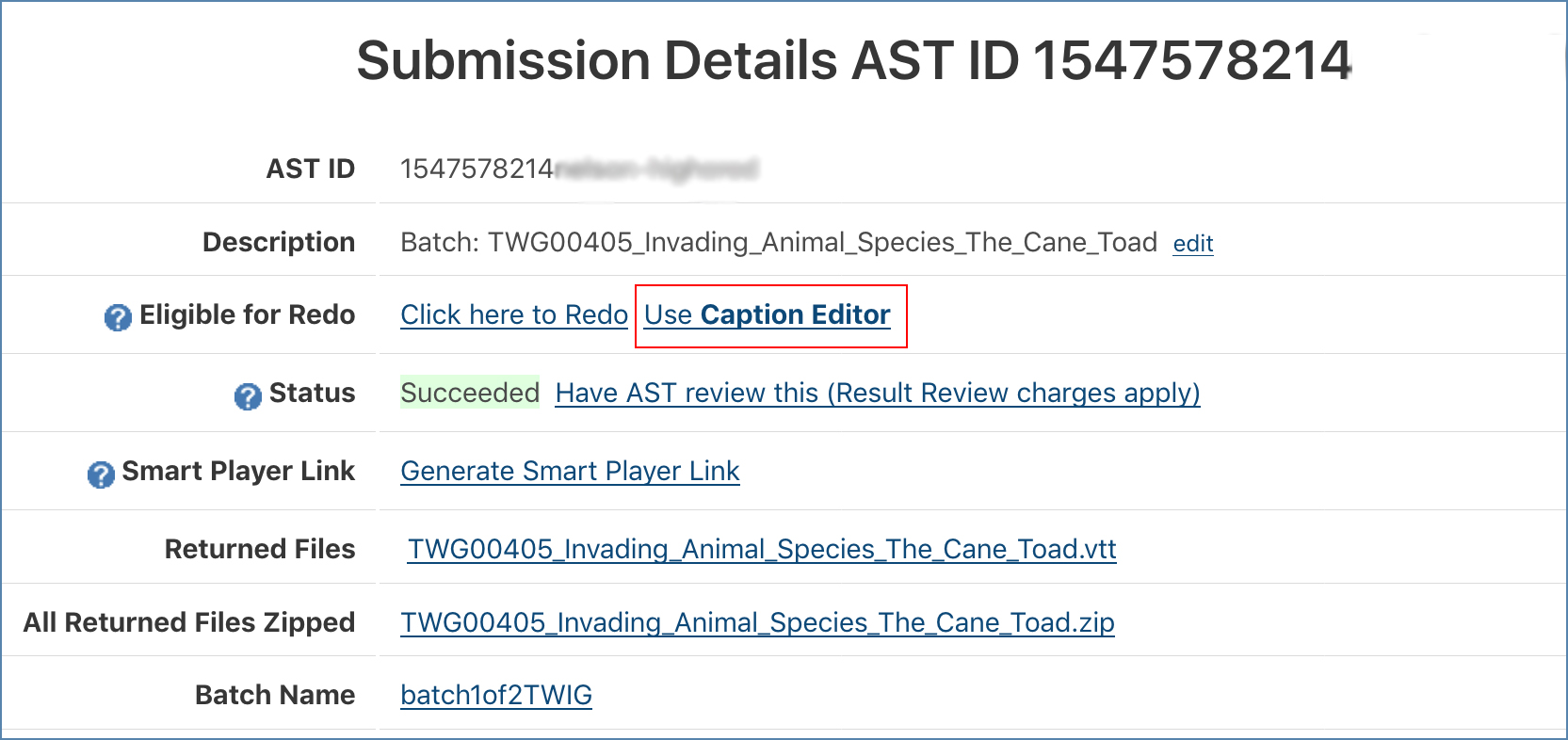Click the Eligible for Redo label text
Screen dimensions: 1568x740
(x=247, y=314)
